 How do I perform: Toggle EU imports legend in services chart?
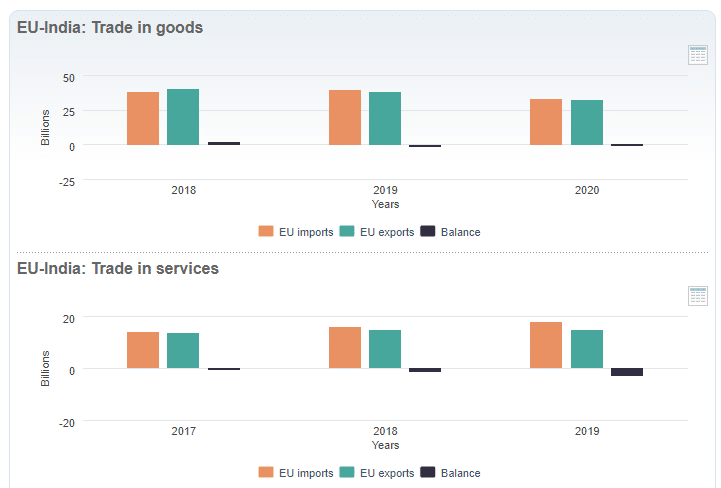click(x=296, y=473)
